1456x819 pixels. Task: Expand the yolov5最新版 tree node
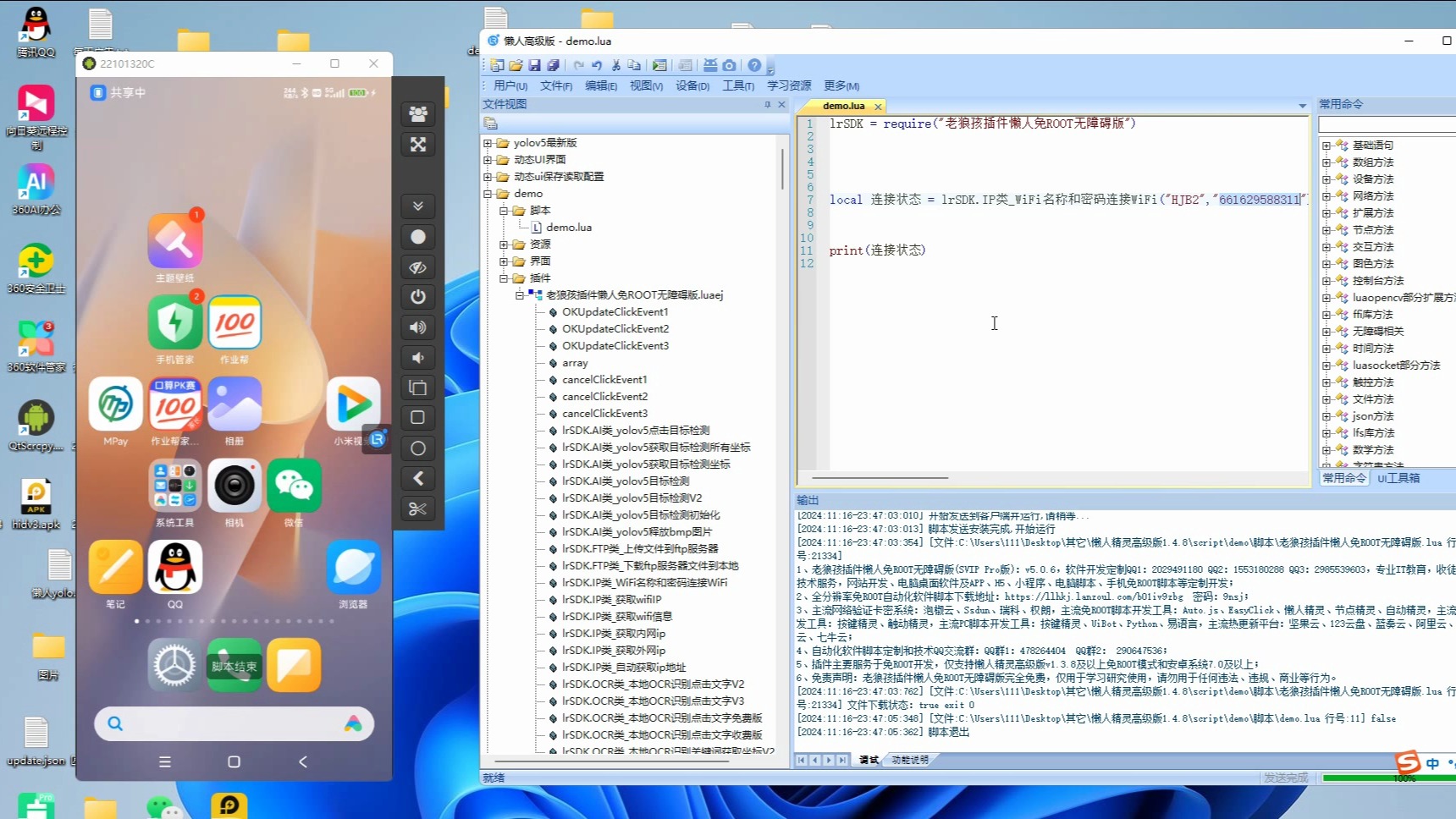click(487, 142)
